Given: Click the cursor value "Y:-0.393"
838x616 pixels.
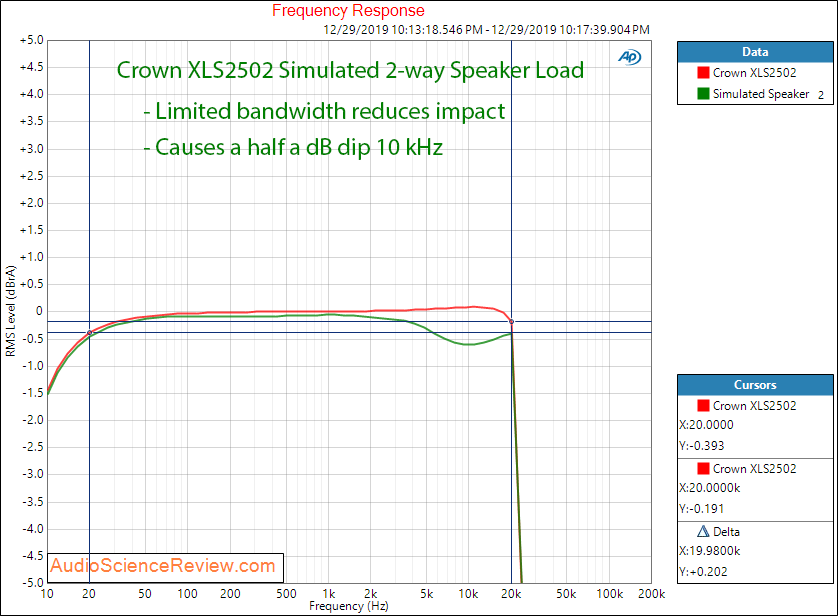Looking at the screenshot, I should (701, 446).
